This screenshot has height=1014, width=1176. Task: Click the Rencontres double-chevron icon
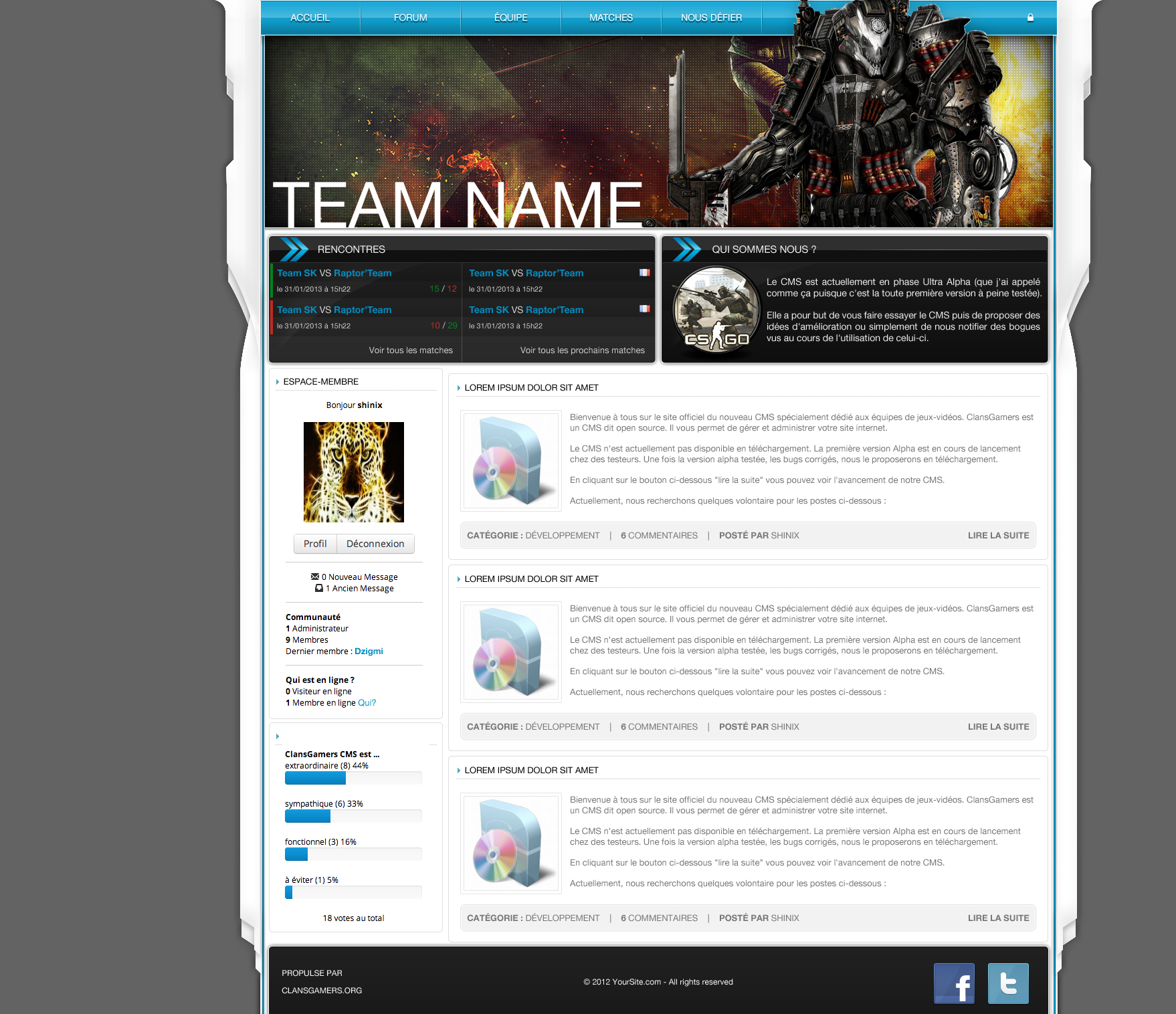click(x=294, y=249)
